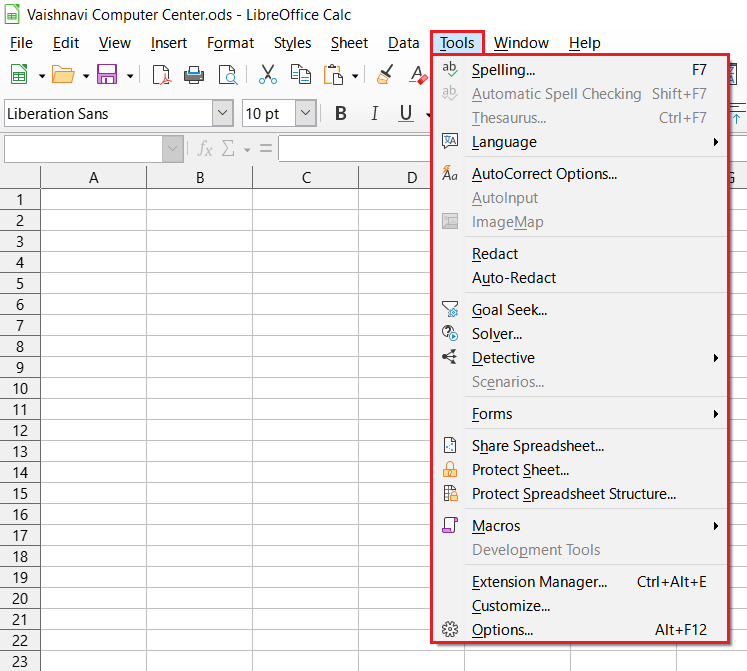The image size is (747, 671).
Task: Click the Save floppy disk icon
Action: pyautogui.click(x=107, y=74)
